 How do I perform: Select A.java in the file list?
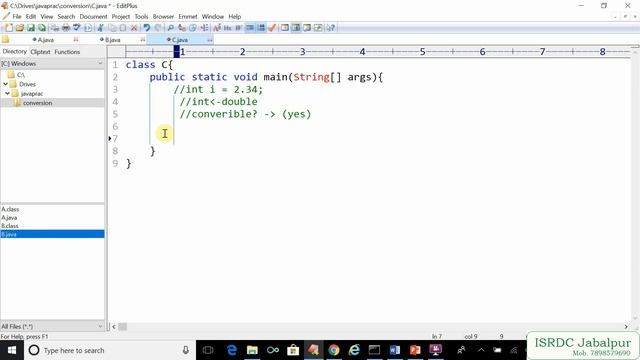pyautogui.click(x=9, y=218)
